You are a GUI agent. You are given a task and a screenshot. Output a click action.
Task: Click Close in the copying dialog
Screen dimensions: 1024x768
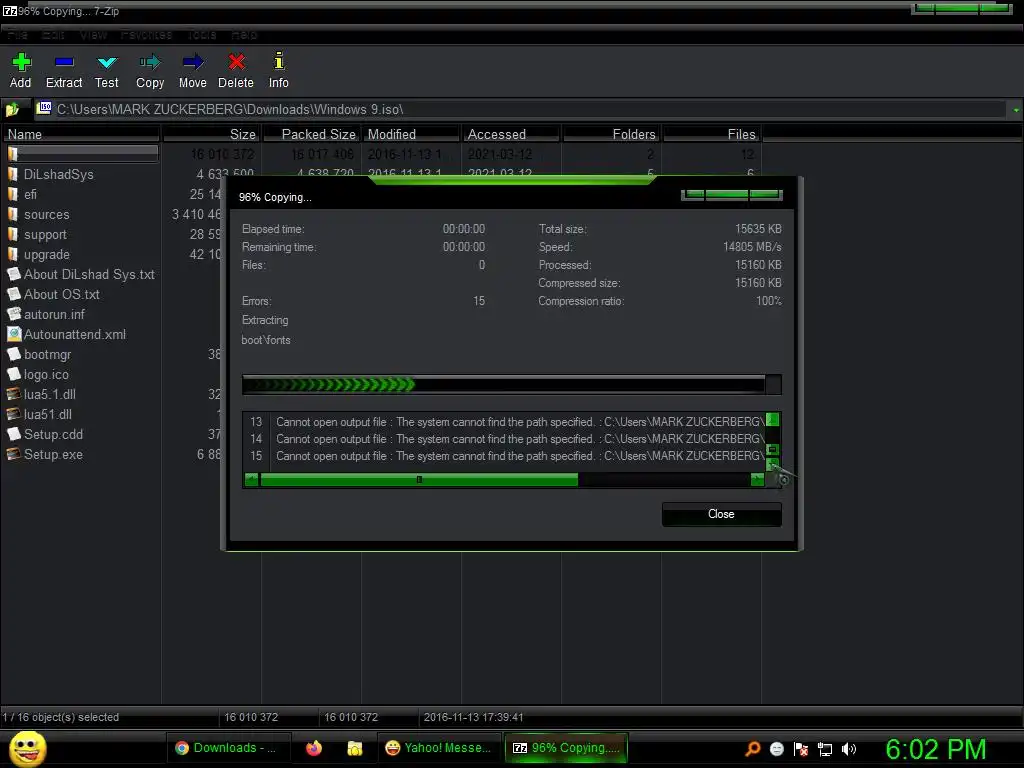click(x=721, y=514)
